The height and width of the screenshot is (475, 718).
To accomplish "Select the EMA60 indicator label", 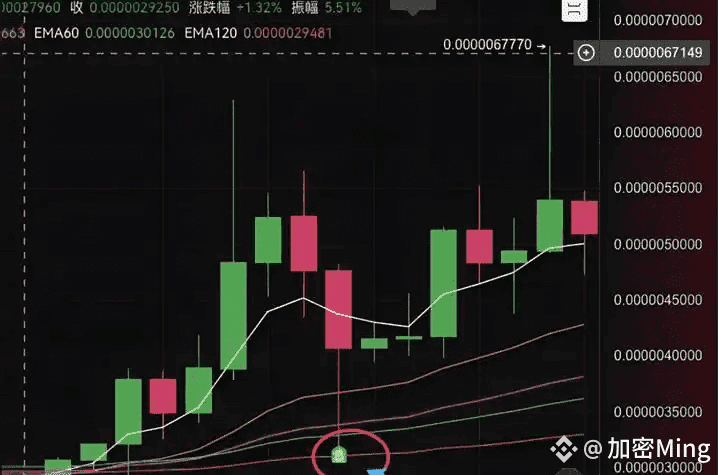I will (x=56, y=33).
